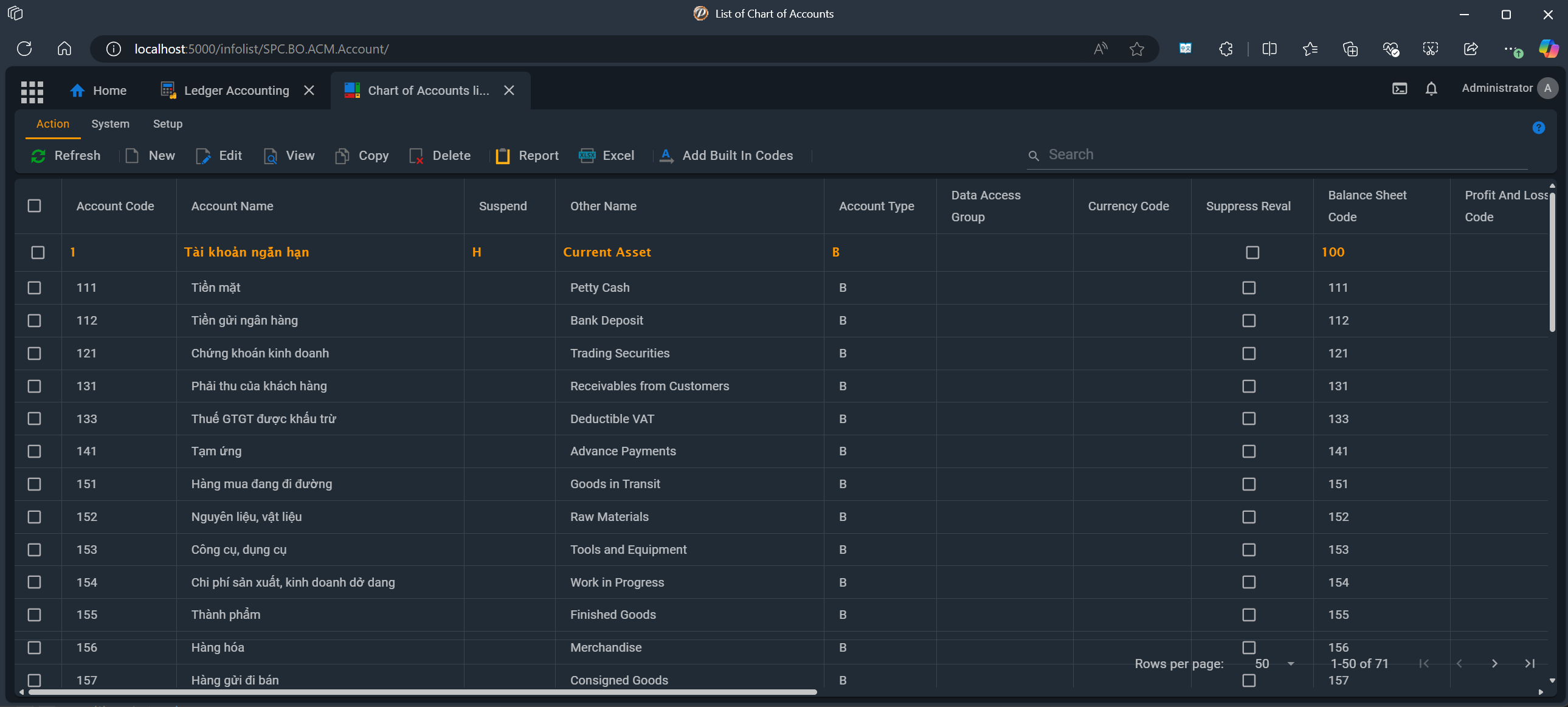Click the Tài khoản ngắn hạn row name
The width and height of the screenshot is (1568, 707).
[246, 252]
